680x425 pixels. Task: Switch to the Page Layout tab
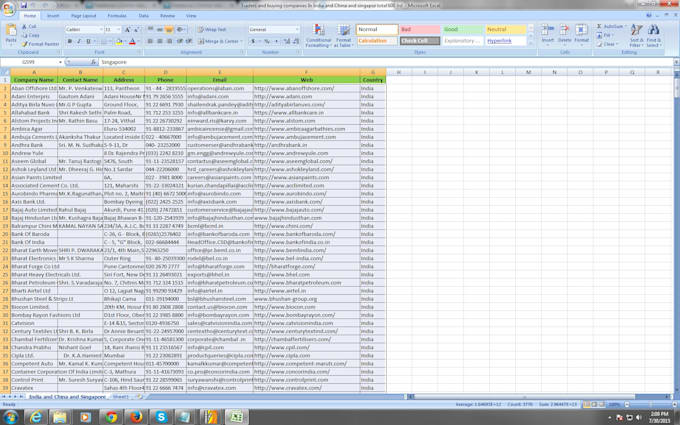(84, 16)
